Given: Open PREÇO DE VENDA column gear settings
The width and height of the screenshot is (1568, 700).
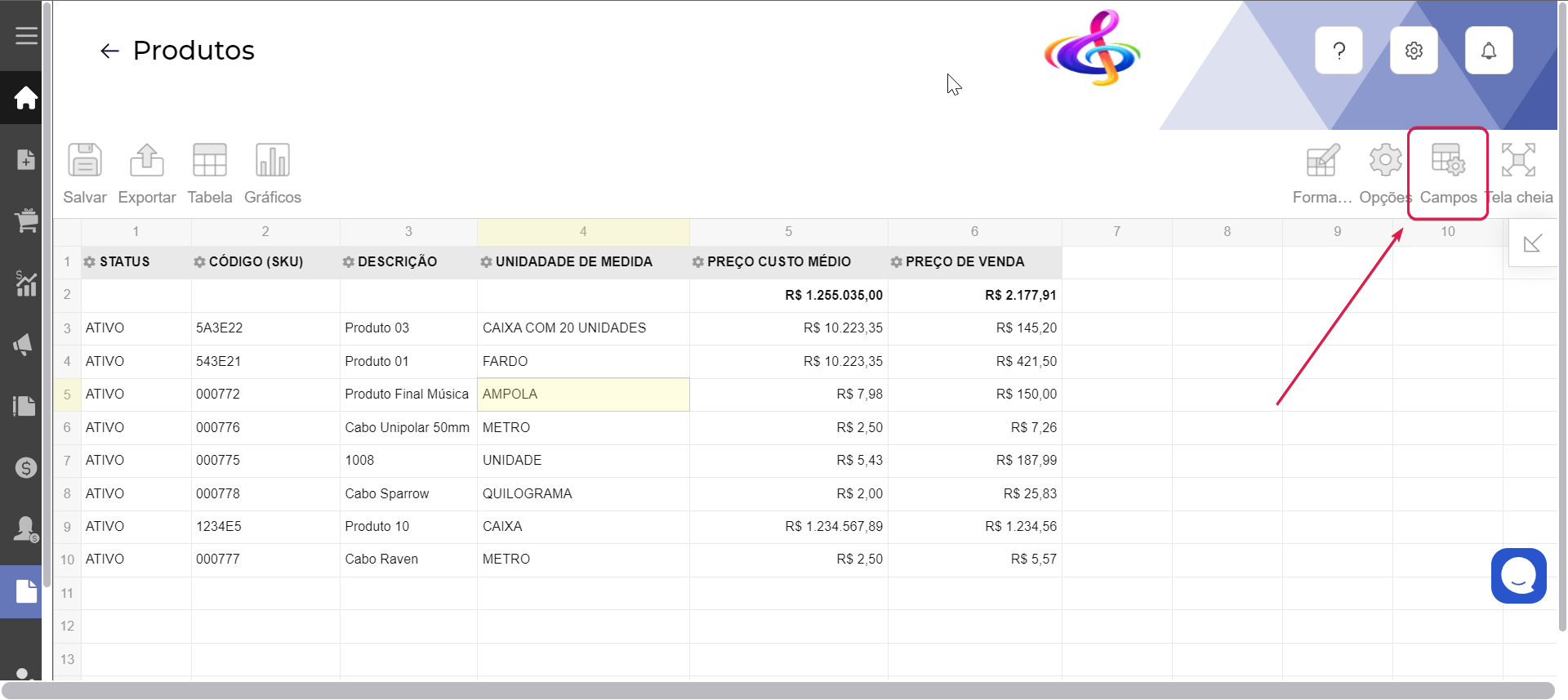Looking at the screenshot, I should (896, 262).
